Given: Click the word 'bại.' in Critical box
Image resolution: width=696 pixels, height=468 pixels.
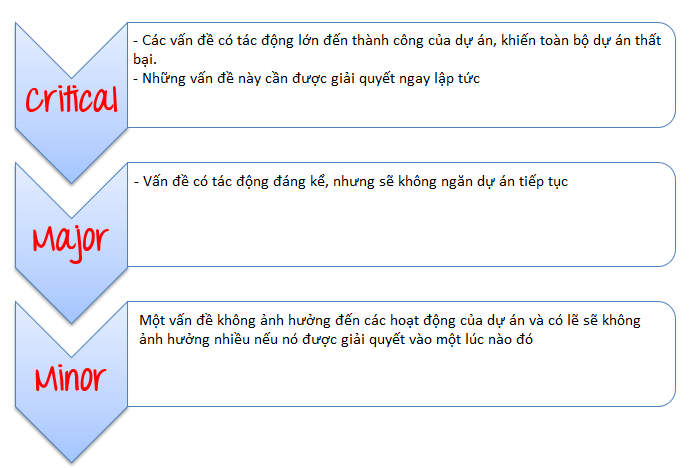Looking at the screenshot, I should click(145, 59).
